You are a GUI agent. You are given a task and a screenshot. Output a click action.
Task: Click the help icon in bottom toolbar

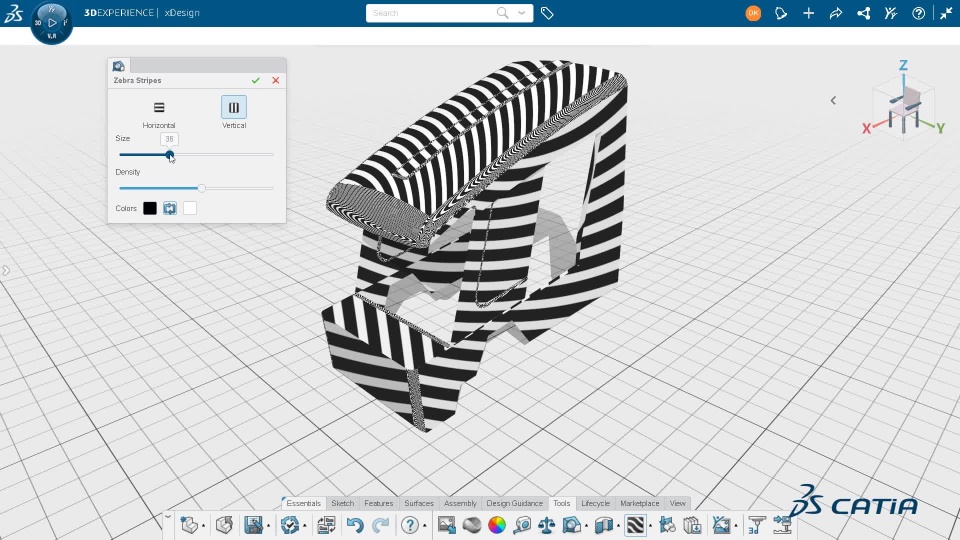click(x=410, y=525)
